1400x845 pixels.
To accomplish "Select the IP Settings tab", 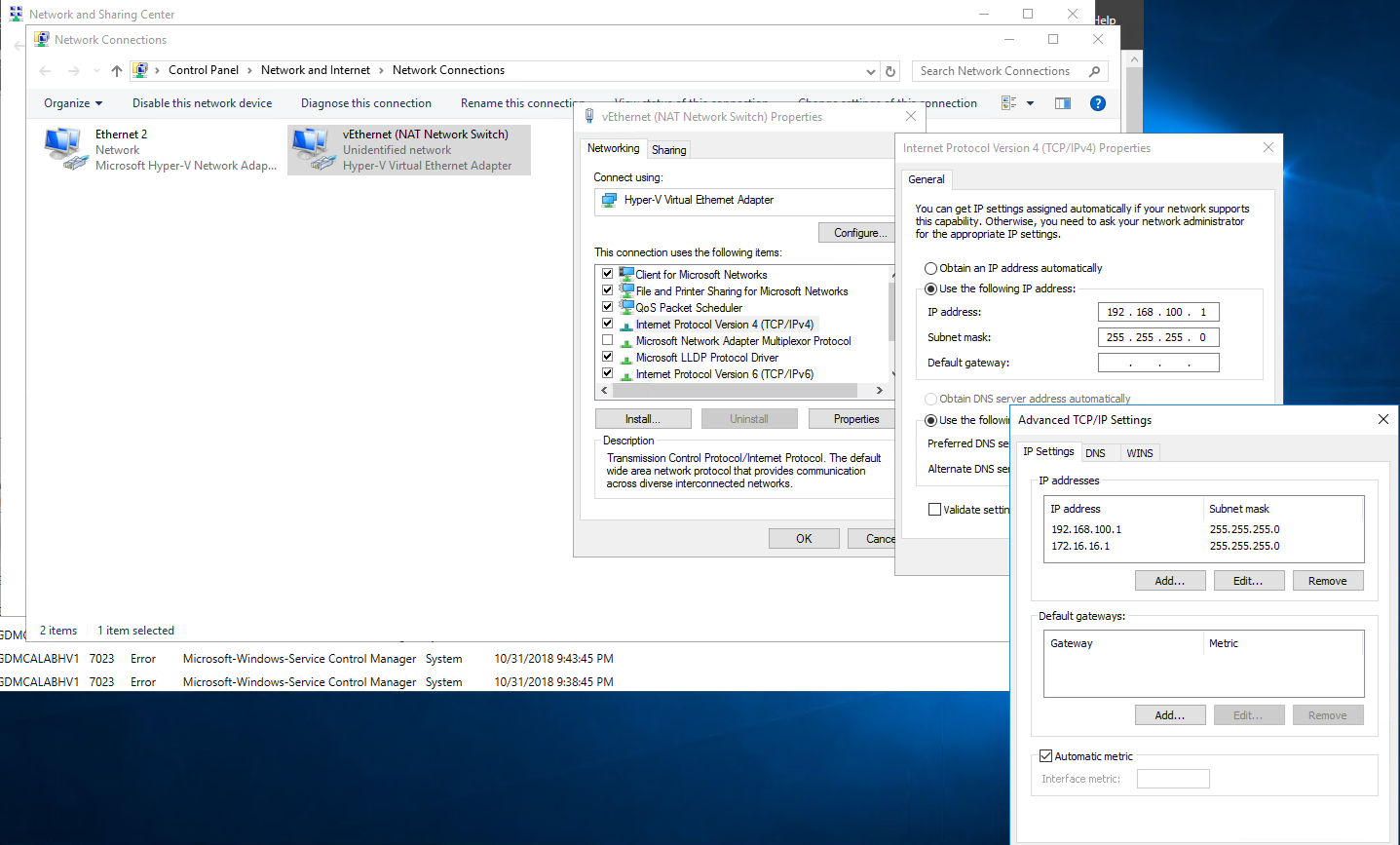I will tap(1049, 451).
